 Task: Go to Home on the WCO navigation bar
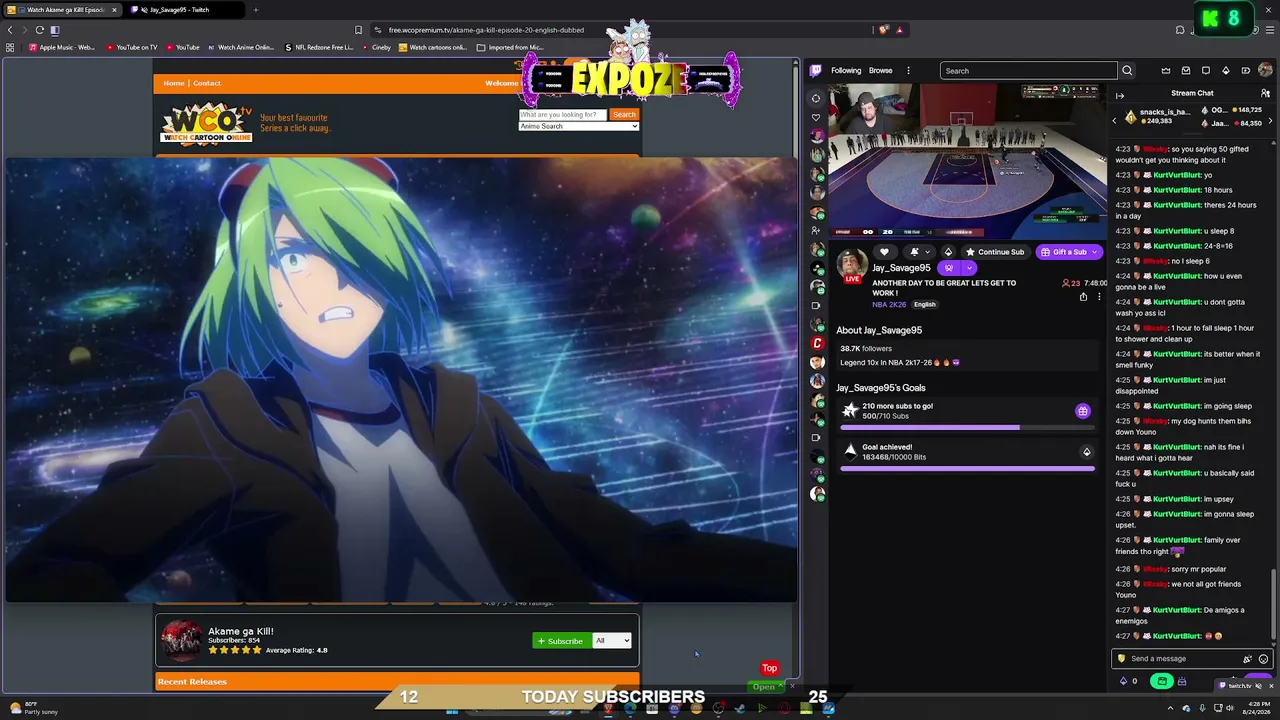click(174, 83)
